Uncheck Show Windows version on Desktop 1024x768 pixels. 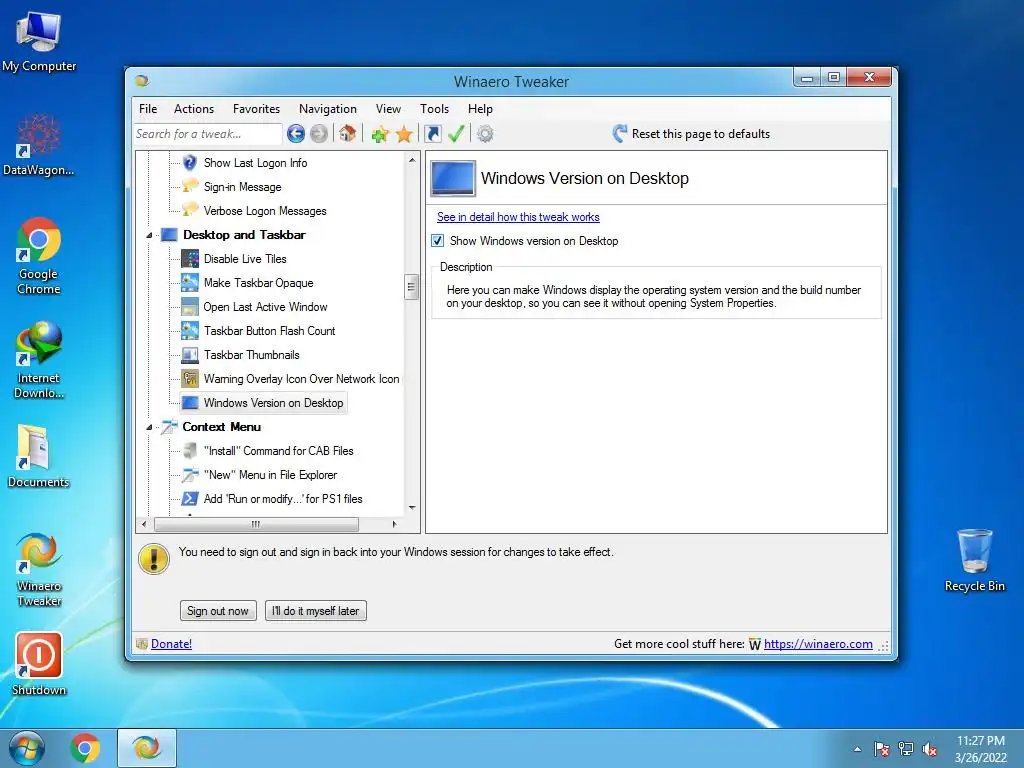click(438, 241)
